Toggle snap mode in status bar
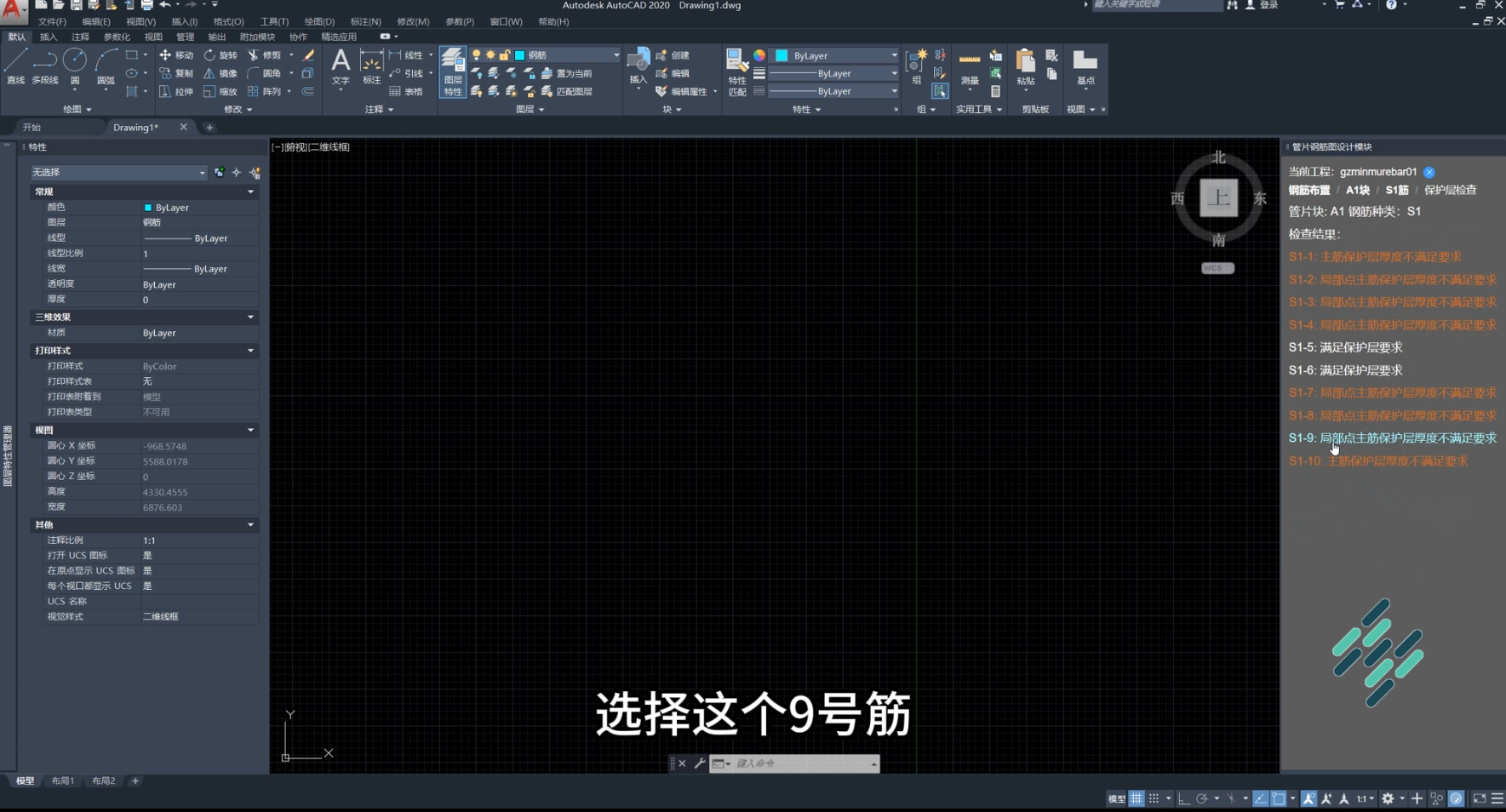Image resolution: width=1506 pixels, height=812 pixels. click(1154, 798)
